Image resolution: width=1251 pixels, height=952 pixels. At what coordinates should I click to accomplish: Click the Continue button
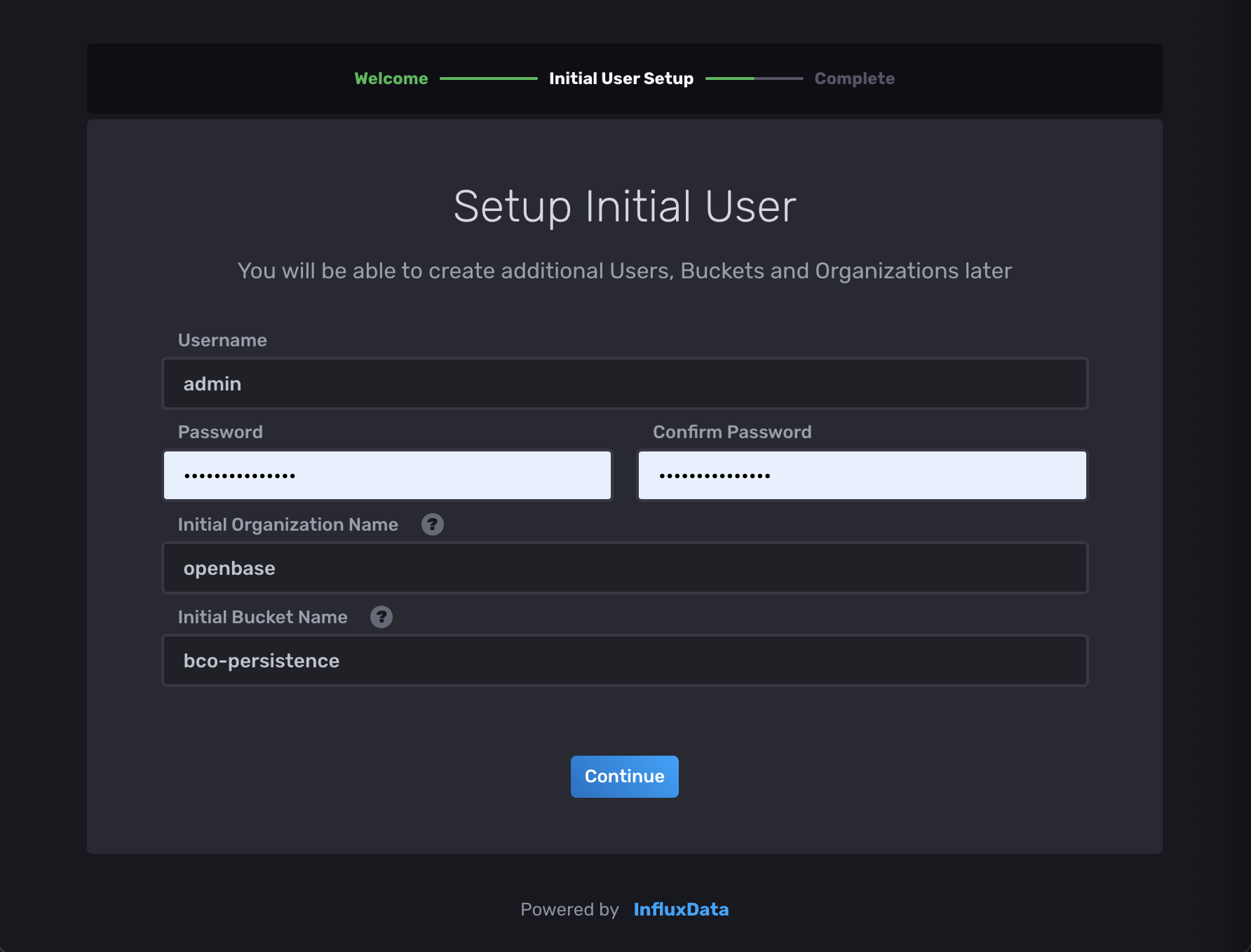pyautogui.click(x=624, y=776)
